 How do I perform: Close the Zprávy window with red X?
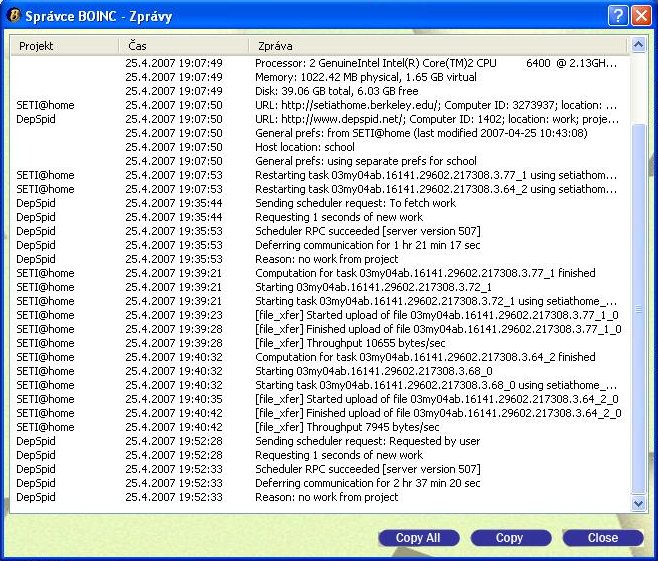coord(641,16)
